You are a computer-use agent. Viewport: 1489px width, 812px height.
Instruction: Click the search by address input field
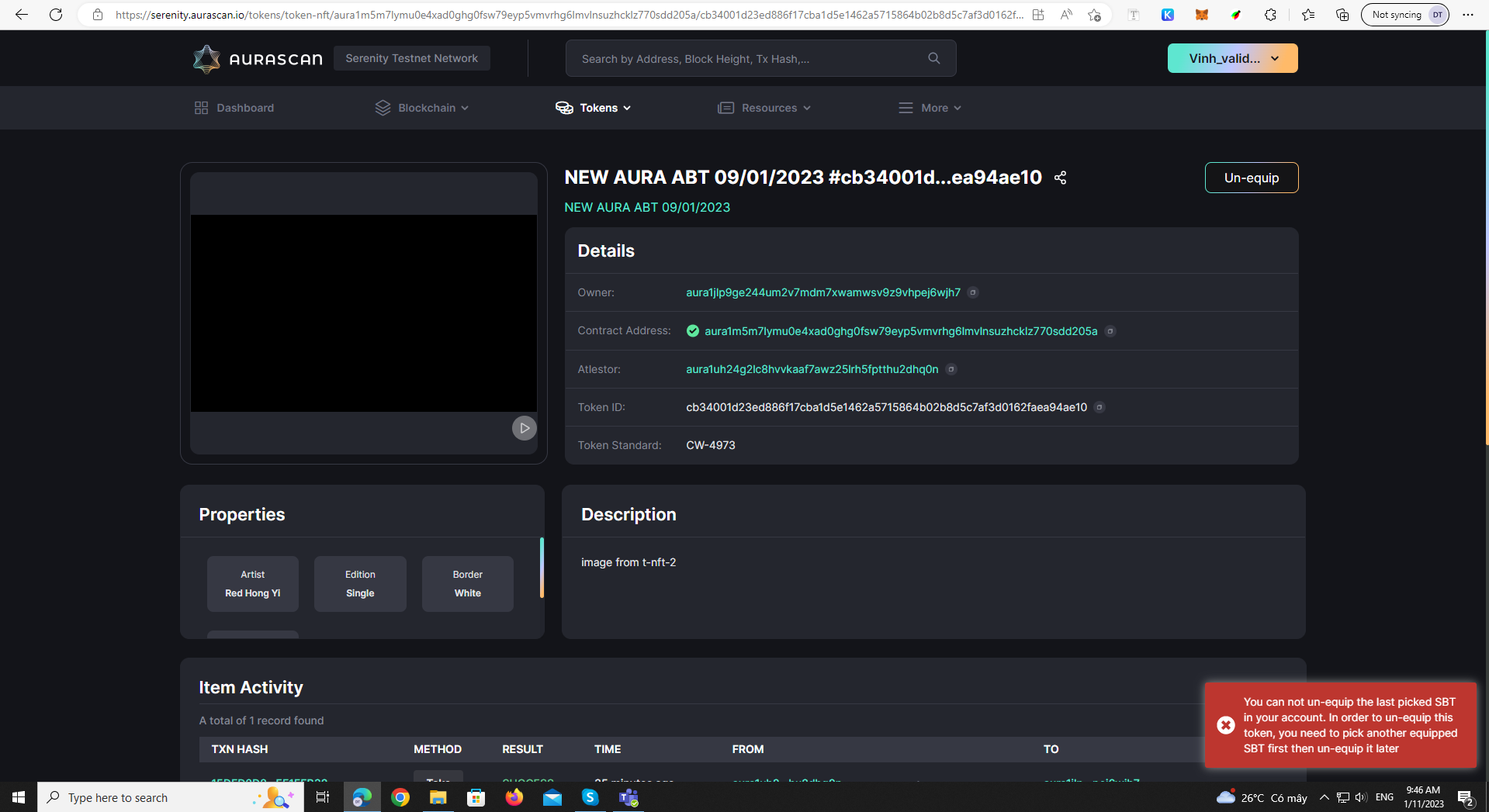tap(745, 58)
